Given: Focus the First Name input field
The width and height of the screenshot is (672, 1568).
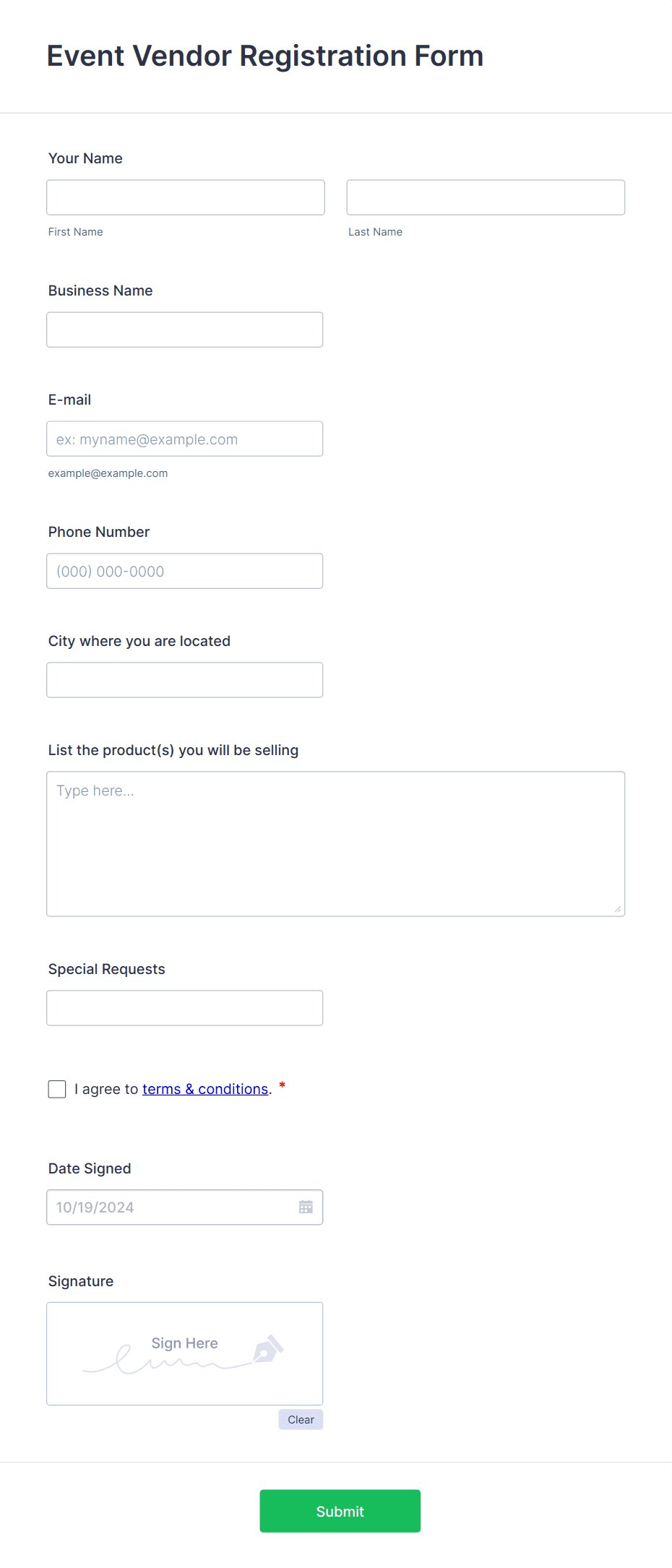Looking at the screenshot, I should (x=186, y=197).
